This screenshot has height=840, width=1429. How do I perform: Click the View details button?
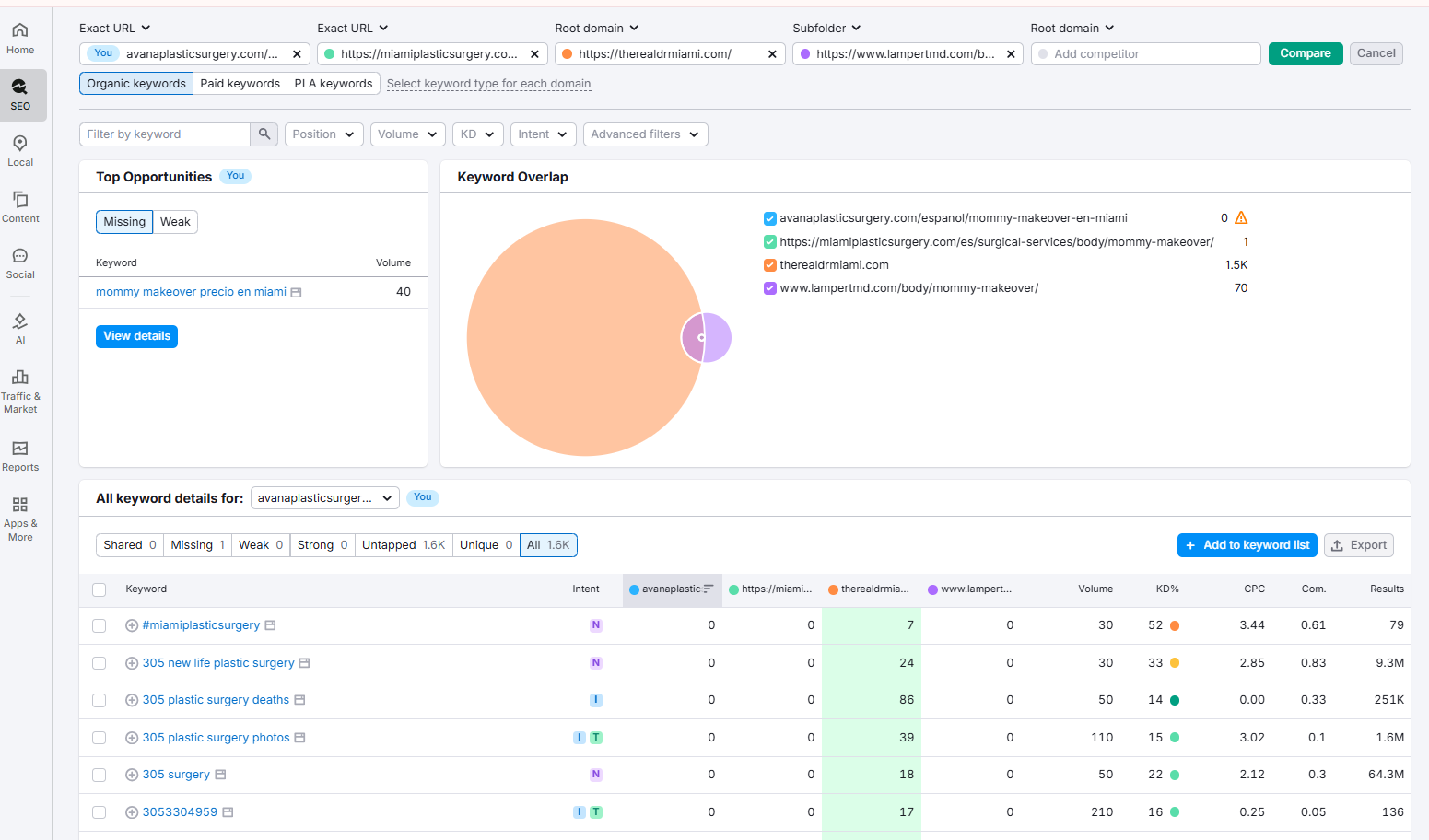point(136,336)
